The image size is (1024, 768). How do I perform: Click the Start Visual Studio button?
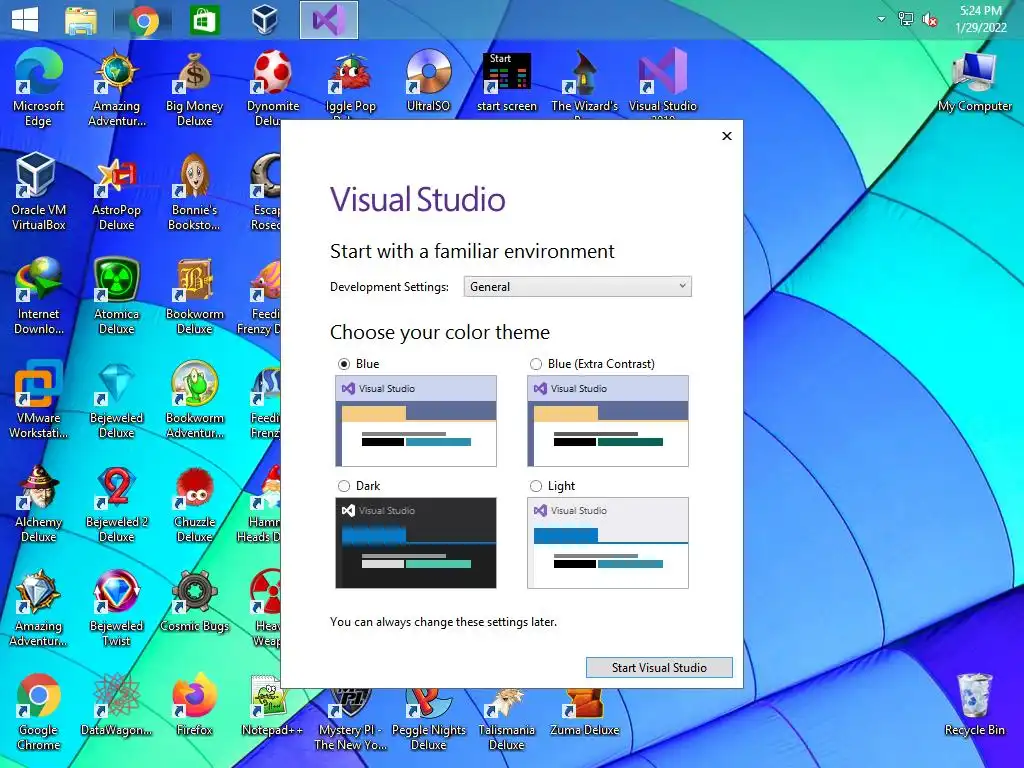[659, 667]
